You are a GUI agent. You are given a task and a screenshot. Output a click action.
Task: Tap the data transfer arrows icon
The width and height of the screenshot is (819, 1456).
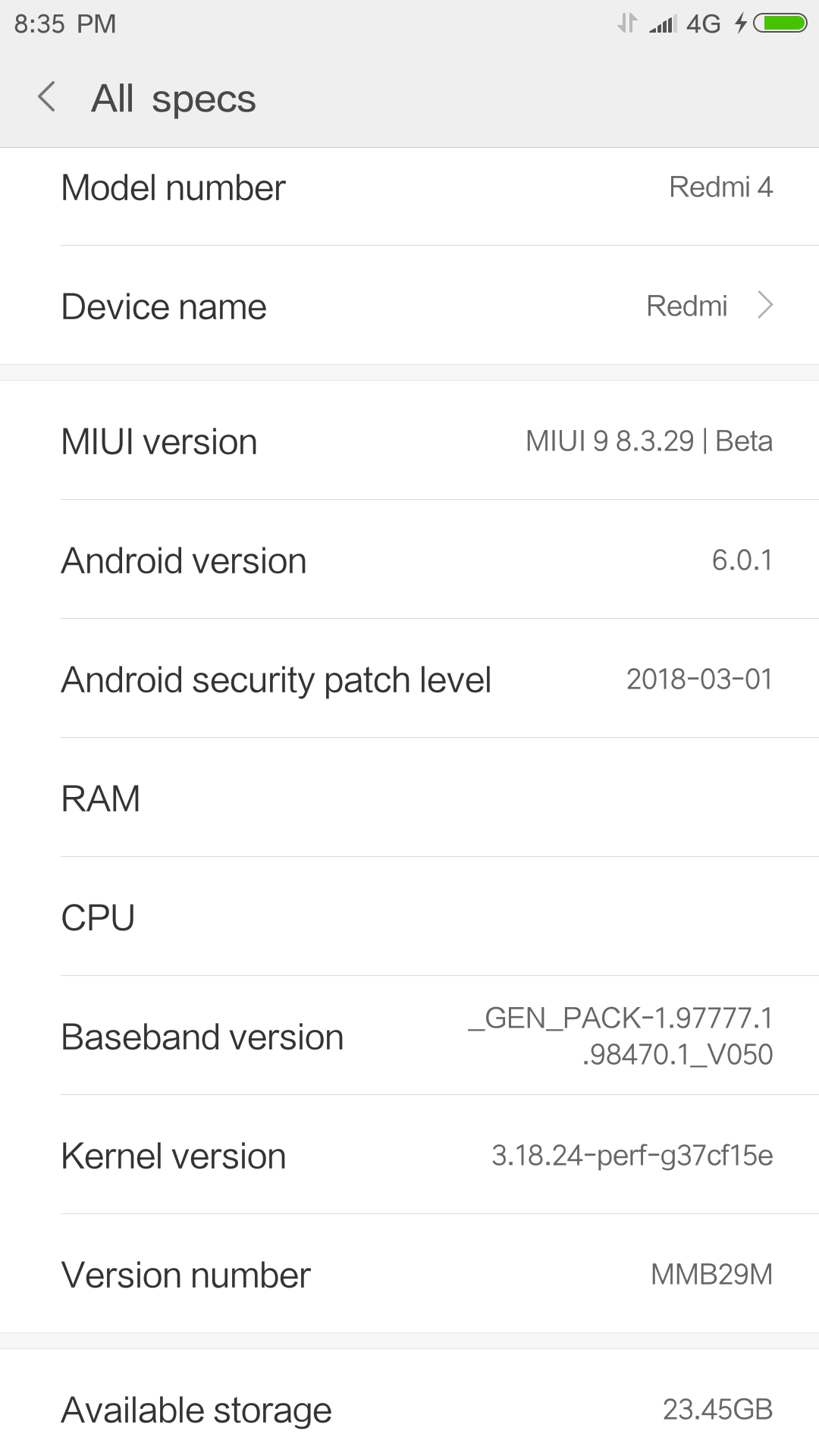click(x=626, y=24)
